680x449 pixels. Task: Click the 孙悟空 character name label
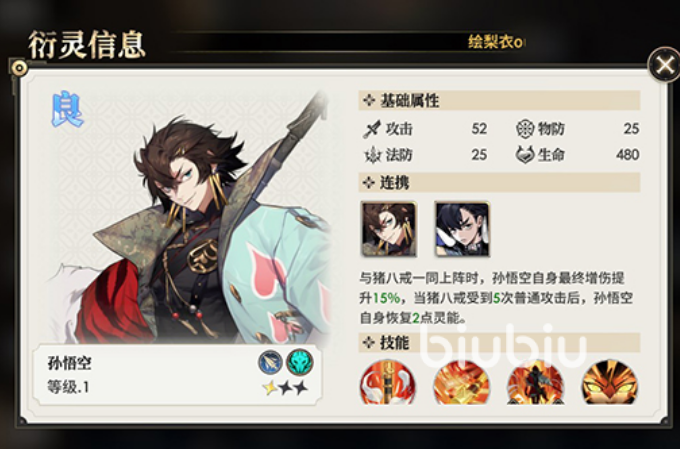pos(70,363)
